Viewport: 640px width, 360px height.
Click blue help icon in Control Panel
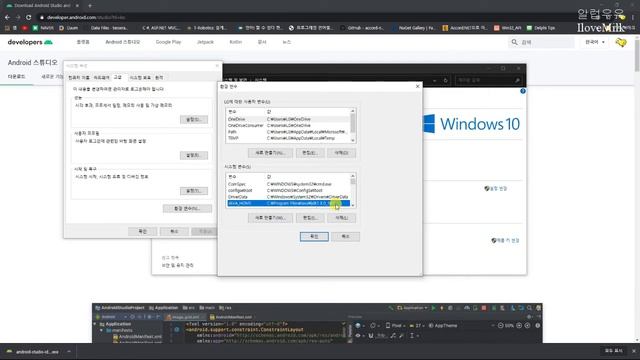point(523,91)
